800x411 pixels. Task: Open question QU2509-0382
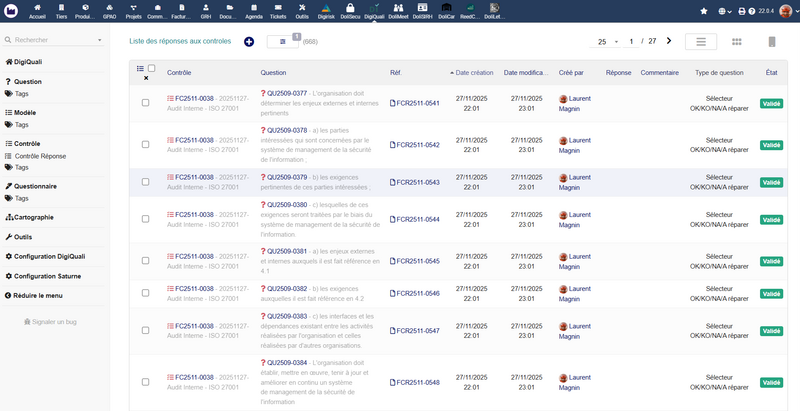coord(284,289)
